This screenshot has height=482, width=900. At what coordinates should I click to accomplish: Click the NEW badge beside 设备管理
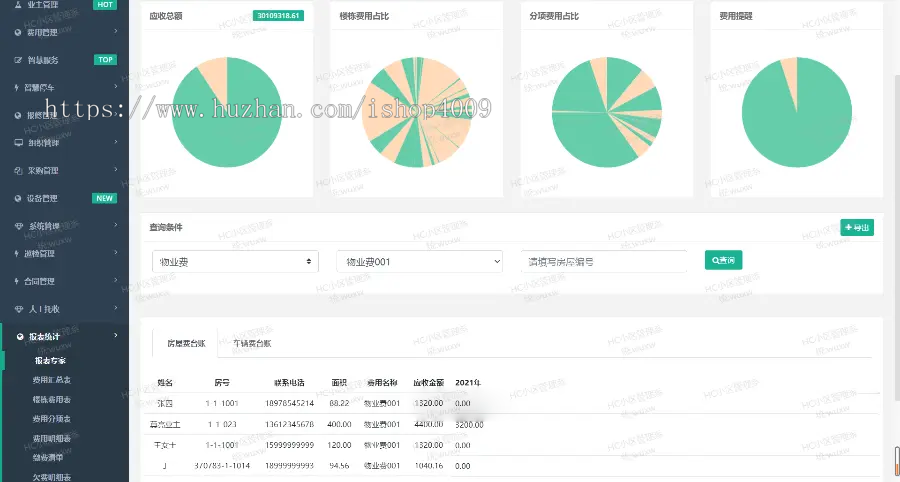104,198
